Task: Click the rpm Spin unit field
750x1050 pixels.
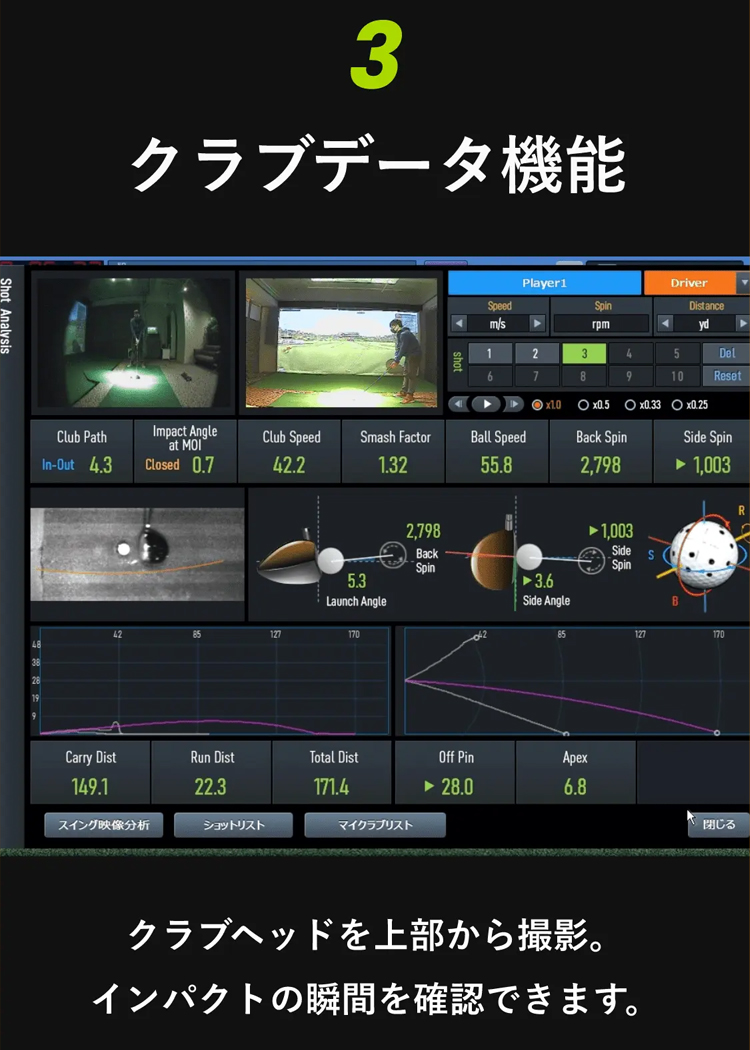Action: click(601, 324)
